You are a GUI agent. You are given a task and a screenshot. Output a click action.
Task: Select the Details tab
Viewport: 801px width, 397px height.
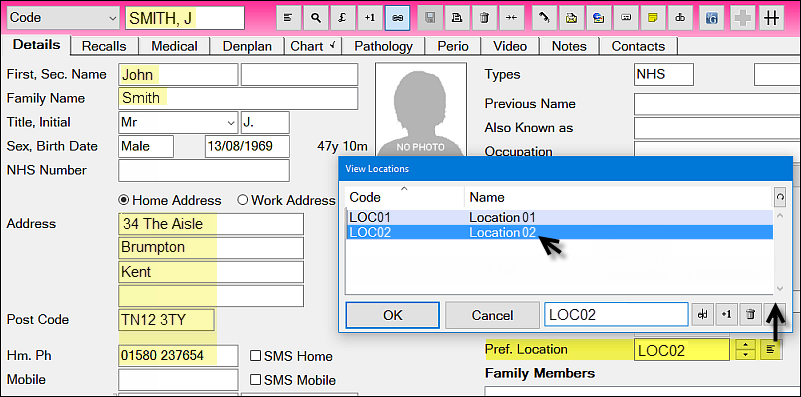[36, 44]
